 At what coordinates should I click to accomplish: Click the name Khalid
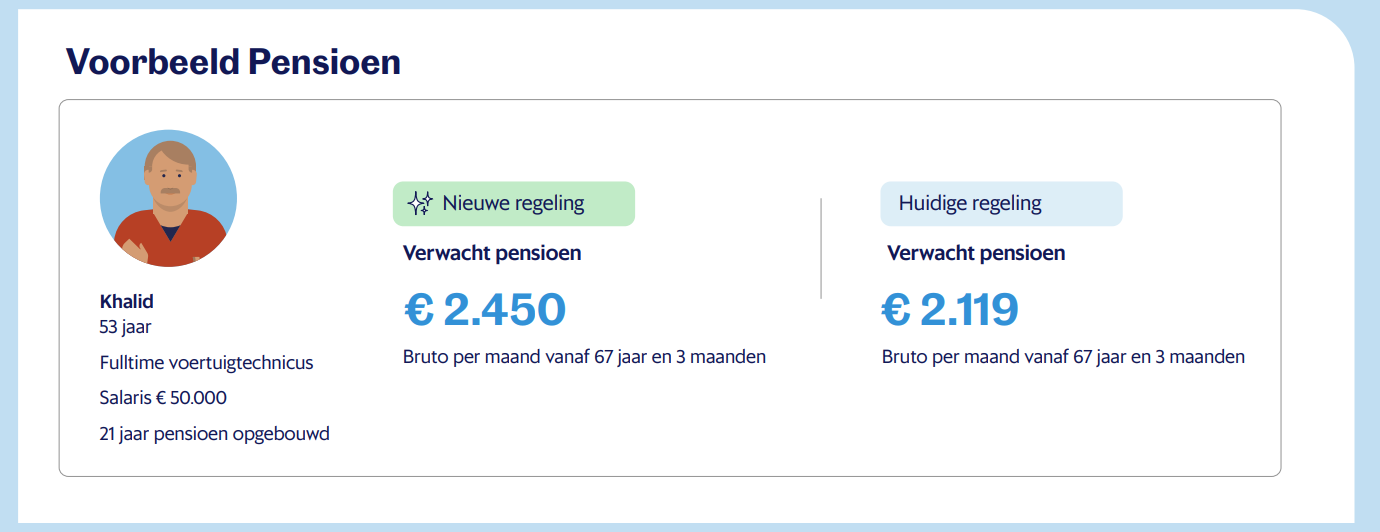[127, 301]
